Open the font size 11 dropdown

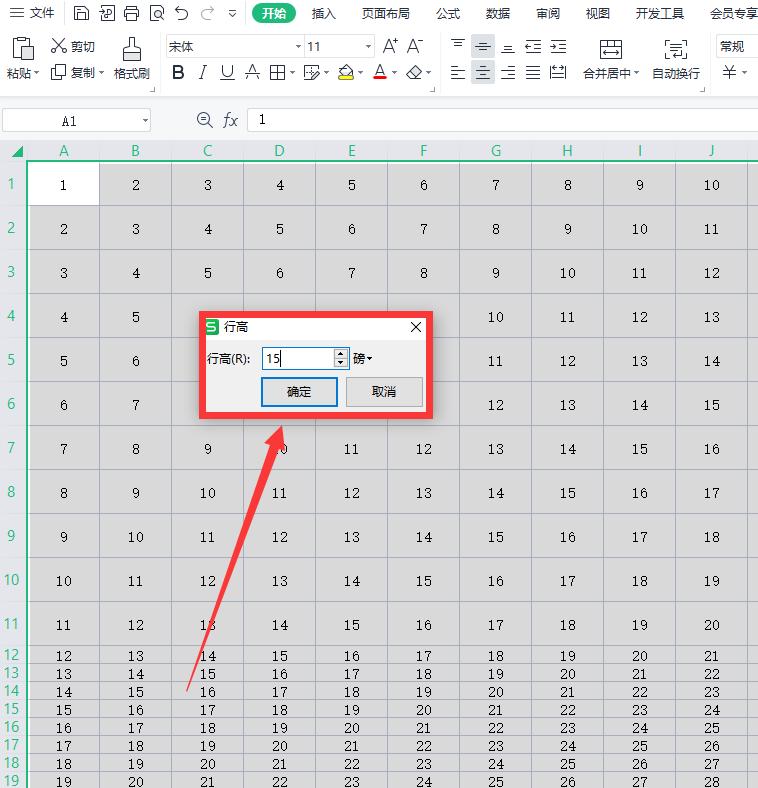coord(368,47)
